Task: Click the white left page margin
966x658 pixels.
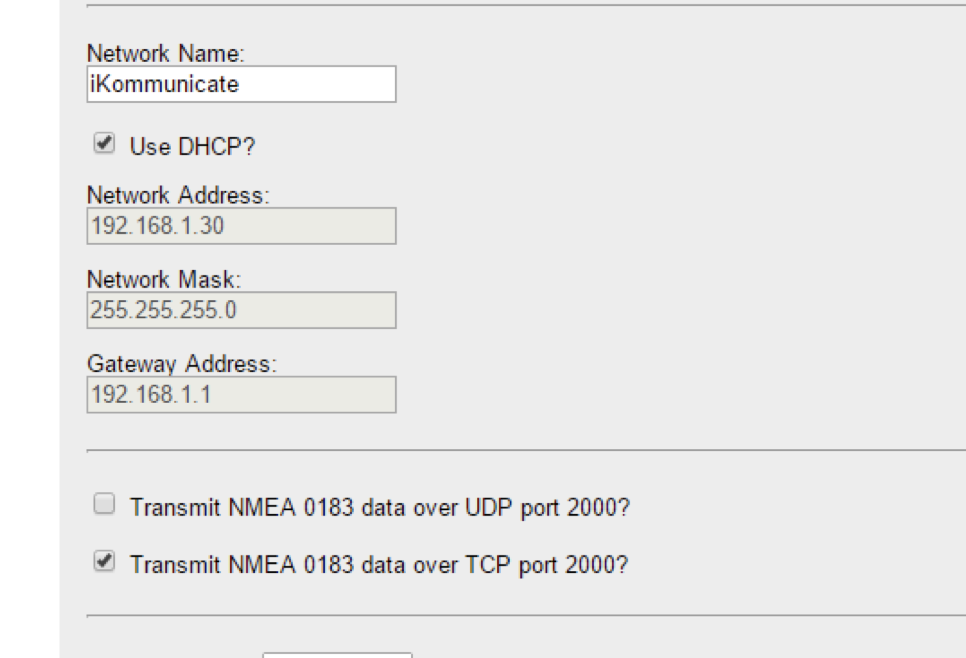Action: pyautogui.click(x=30, y=329)
